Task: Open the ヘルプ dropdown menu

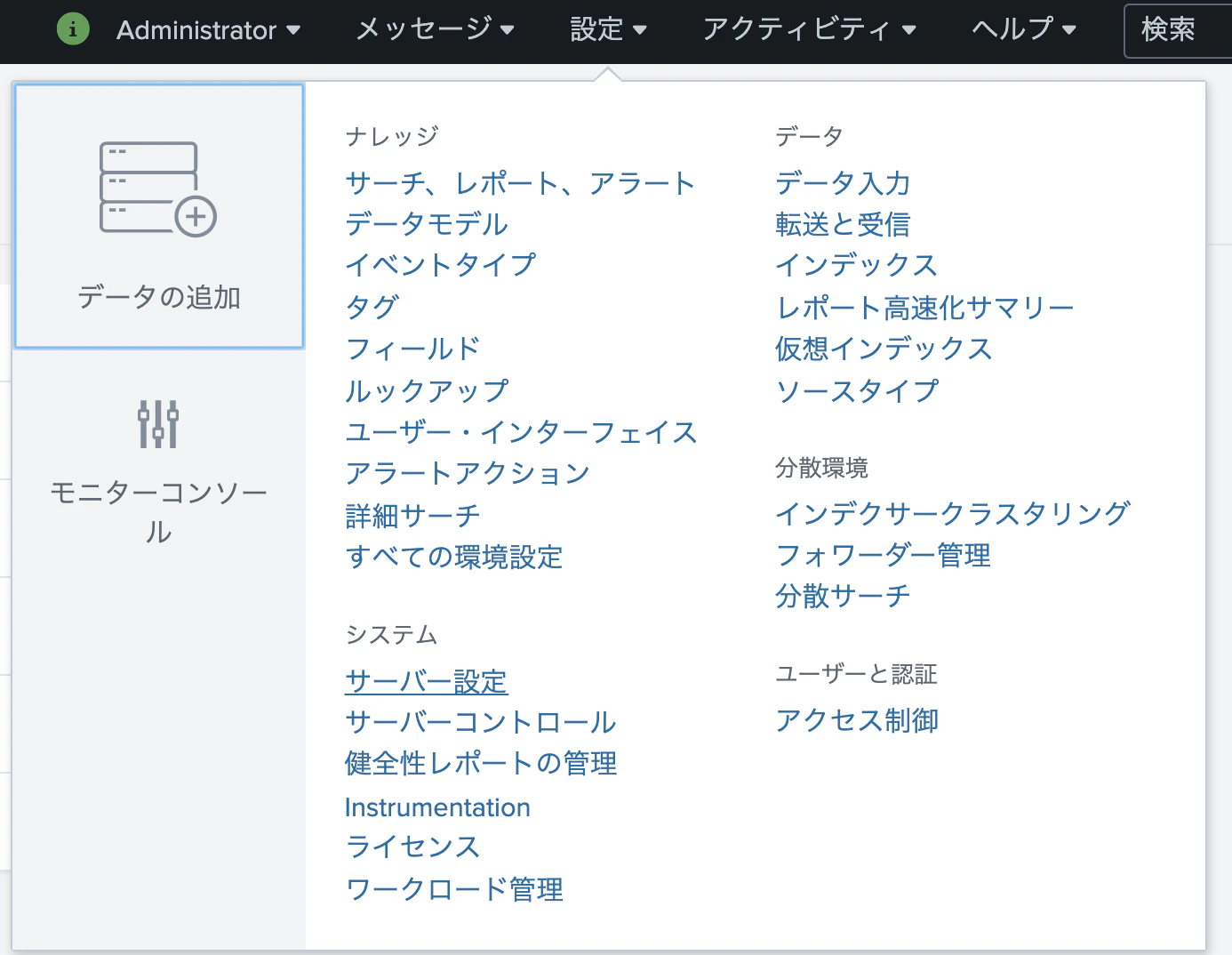Action: click(x=1024, y=29)
